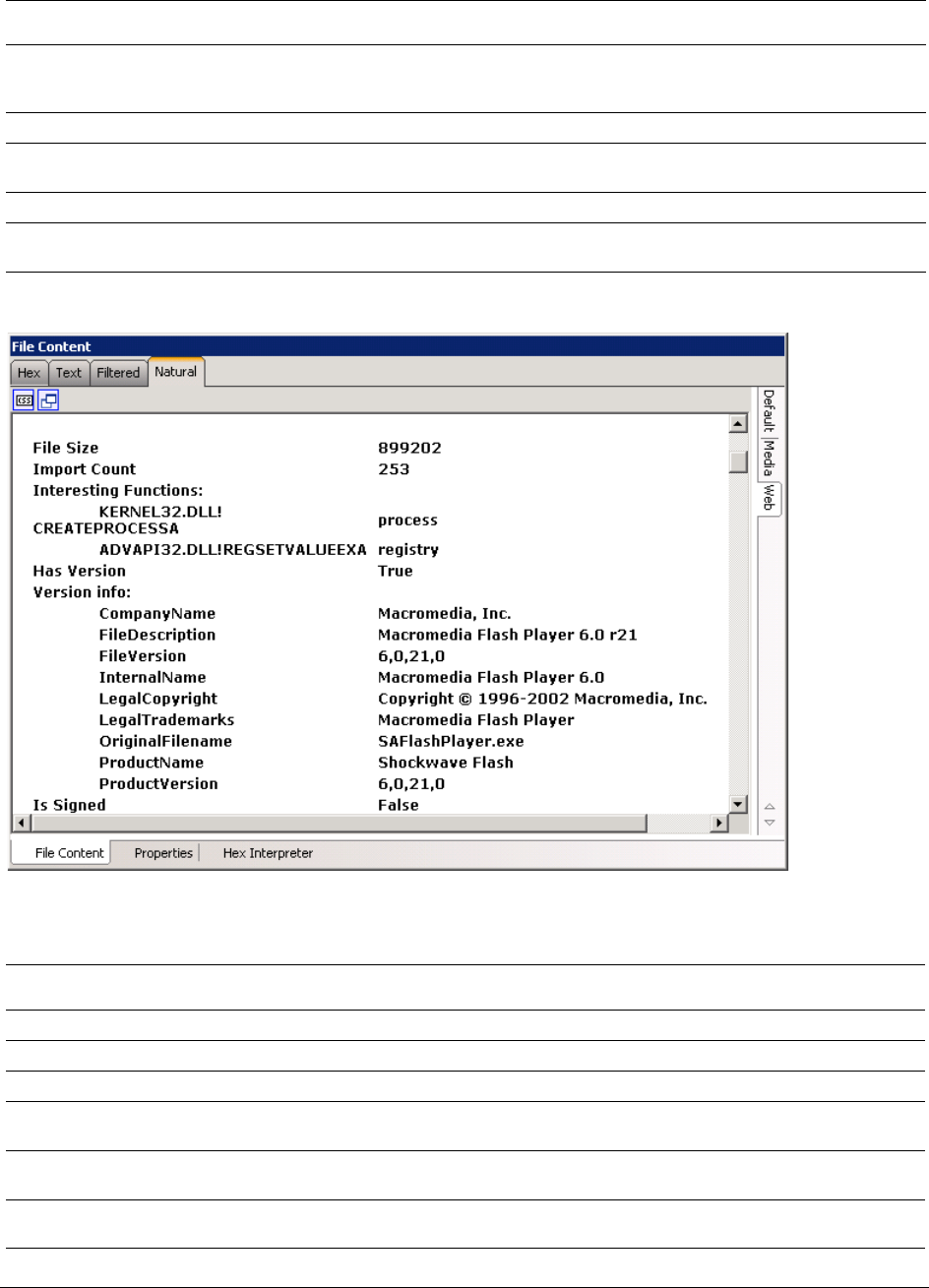Select the Web vertical side tab

[x=769, y=499]
